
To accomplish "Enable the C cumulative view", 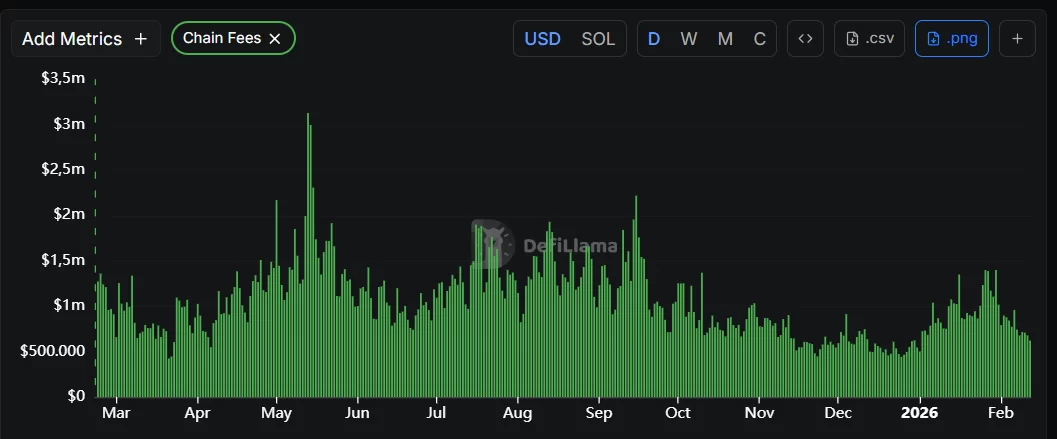I will (760, 39).
